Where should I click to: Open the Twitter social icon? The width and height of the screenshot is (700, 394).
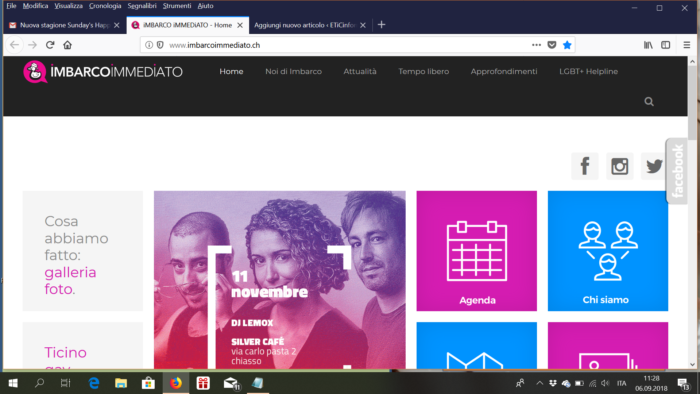point(654,166)
